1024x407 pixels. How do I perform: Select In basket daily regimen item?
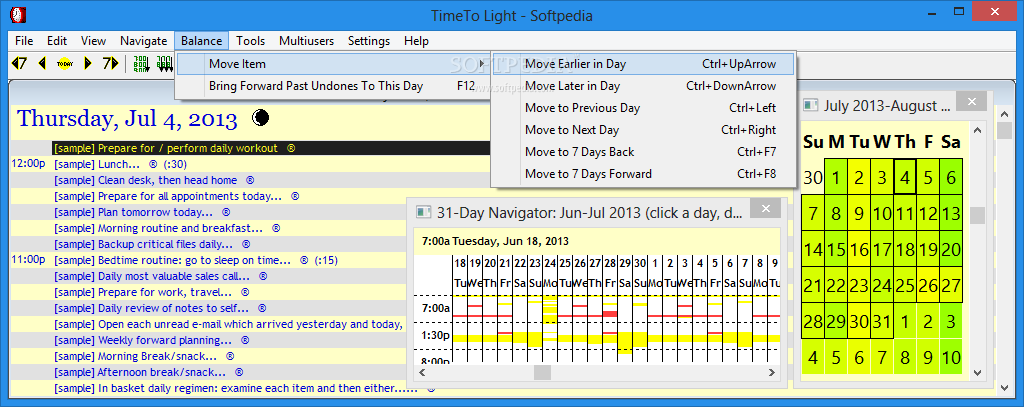click(x=236, y=388)
